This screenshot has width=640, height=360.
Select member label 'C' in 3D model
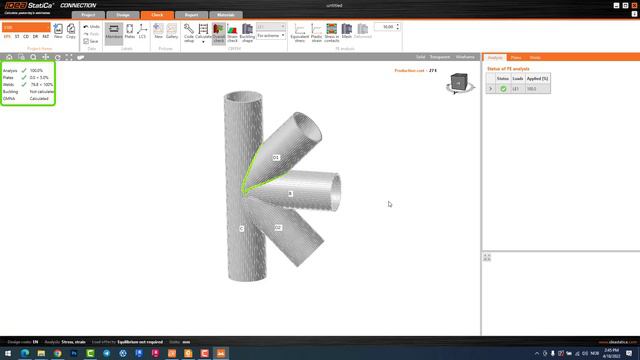pos(242,229)
